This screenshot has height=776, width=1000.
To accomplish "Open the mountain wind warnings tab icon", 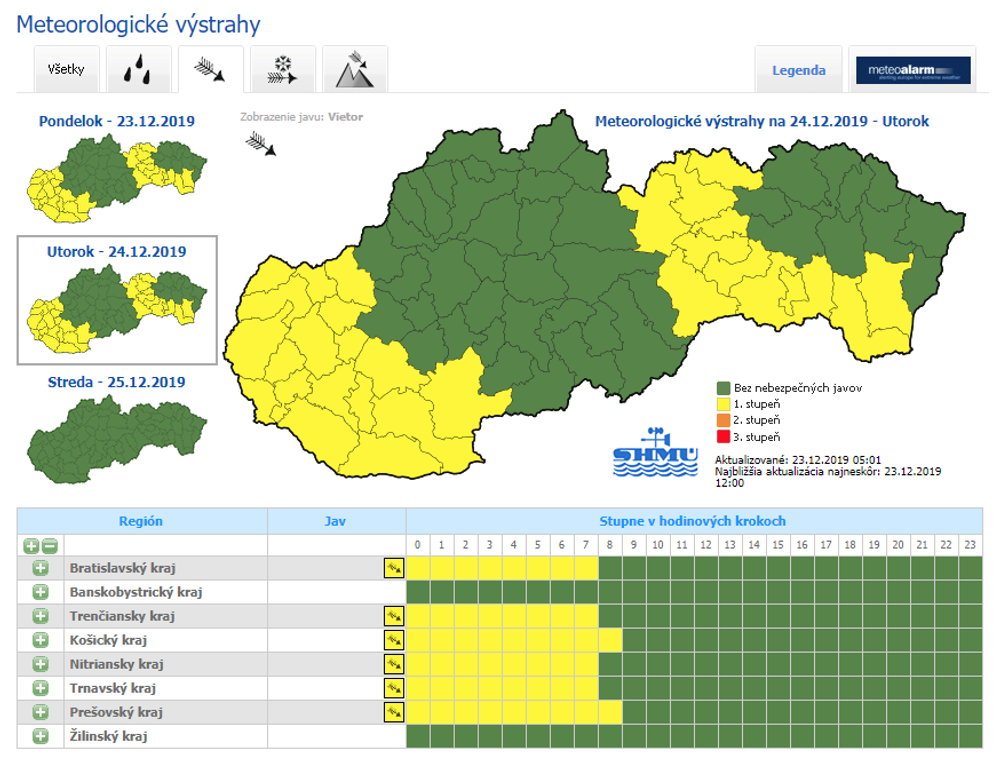I will tap(354, 70).
